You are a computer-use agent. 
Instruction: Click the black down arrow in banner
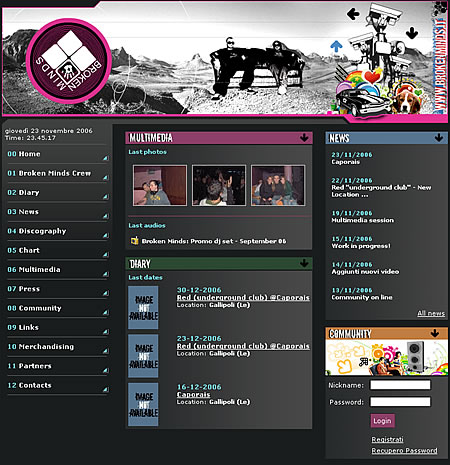[x=412, y=33]
